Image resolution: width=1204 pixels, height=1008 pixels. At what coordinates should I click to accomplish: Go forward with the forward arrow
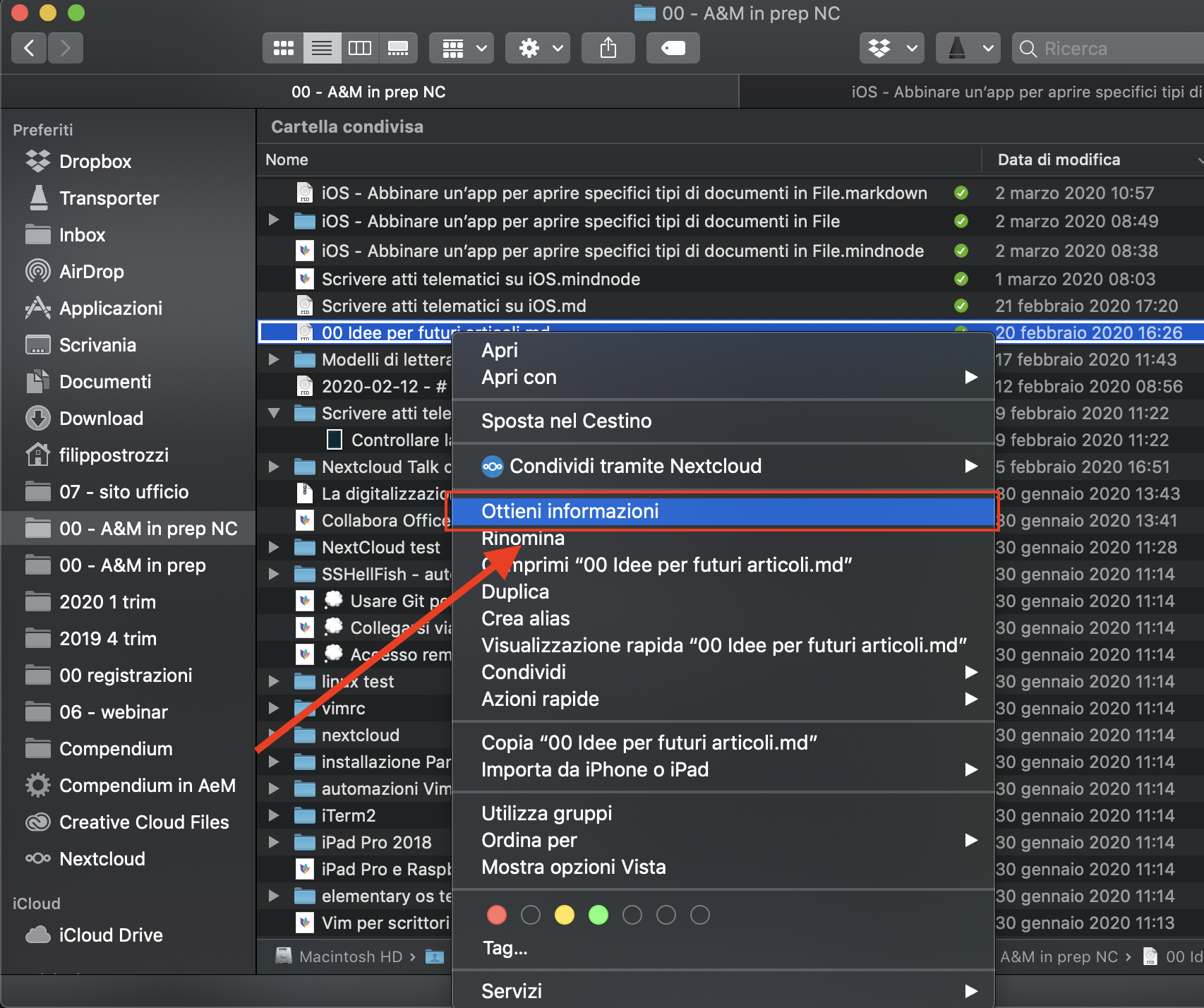coord(66,48)
